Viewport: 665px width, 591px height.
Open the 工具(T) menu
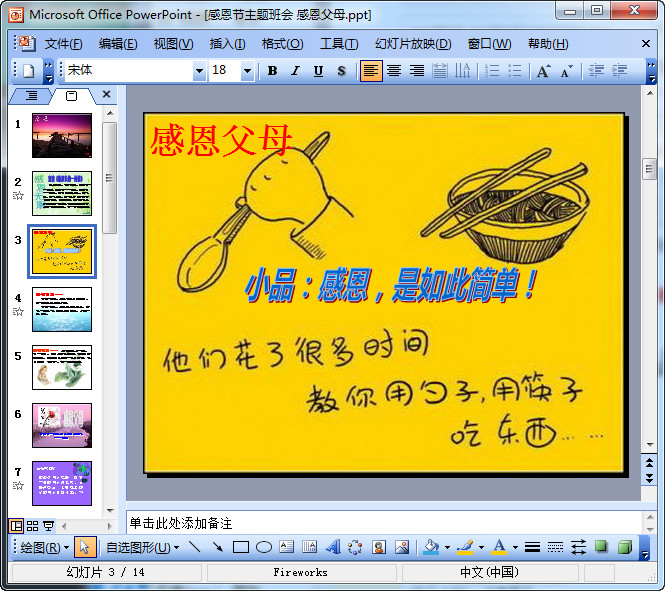(339, 44)
